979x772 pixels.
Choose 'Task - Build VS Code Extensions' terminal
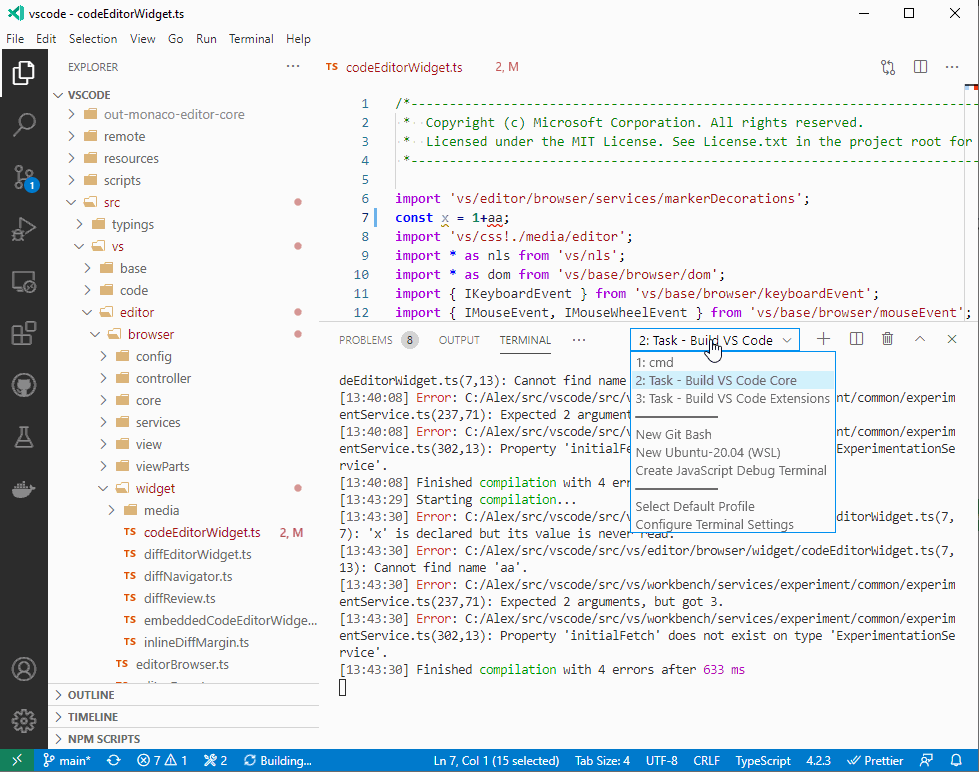[x=732, y=398]
